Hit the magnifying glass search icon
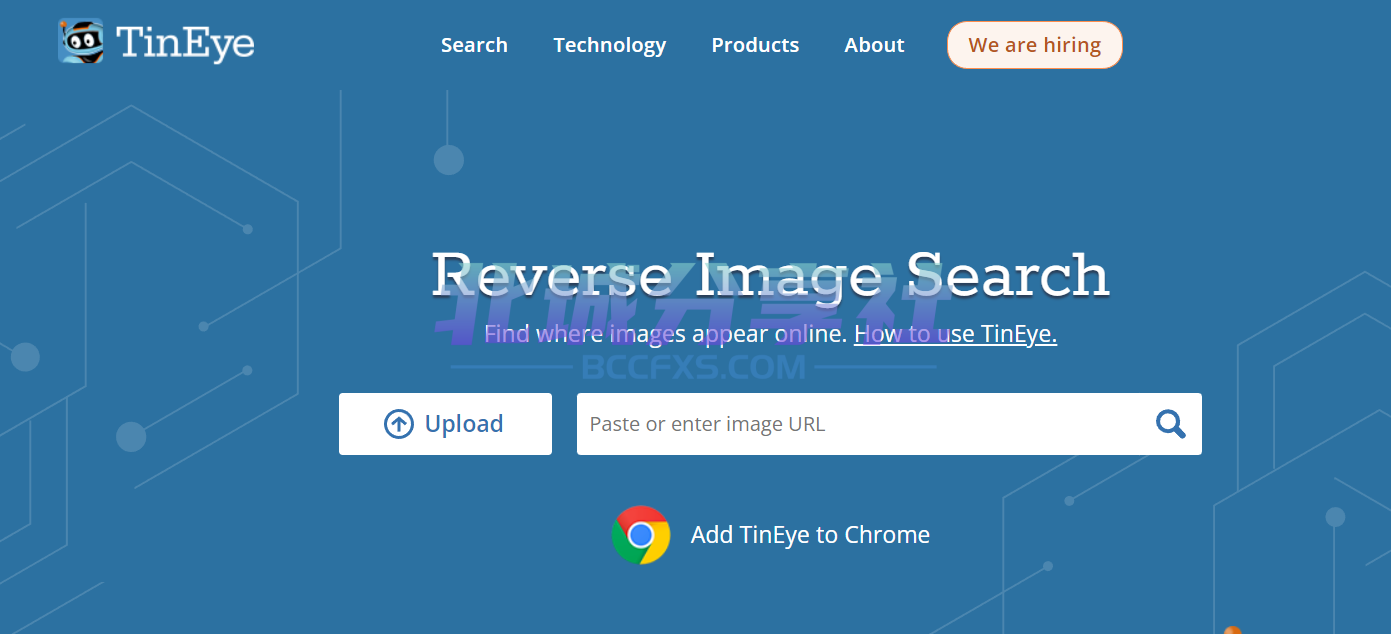Screen dimensions: 1391x634 click(x=1170, y=424)
